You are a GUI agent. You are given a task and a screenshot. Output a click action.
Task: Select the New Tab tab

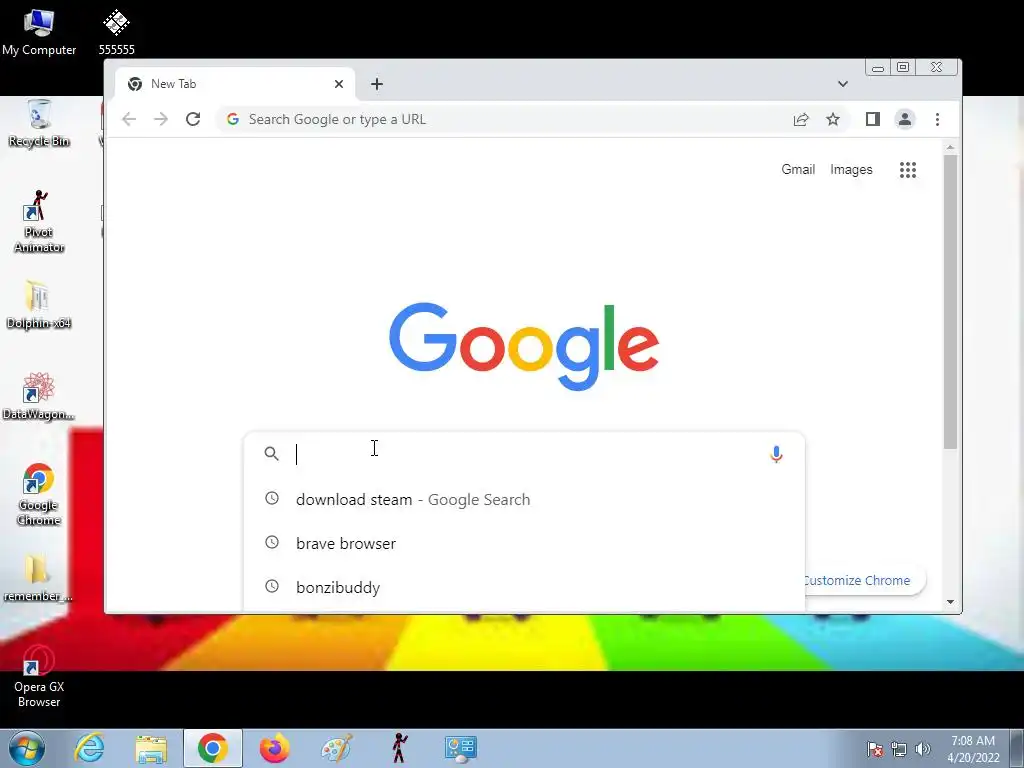coord(235,84)
